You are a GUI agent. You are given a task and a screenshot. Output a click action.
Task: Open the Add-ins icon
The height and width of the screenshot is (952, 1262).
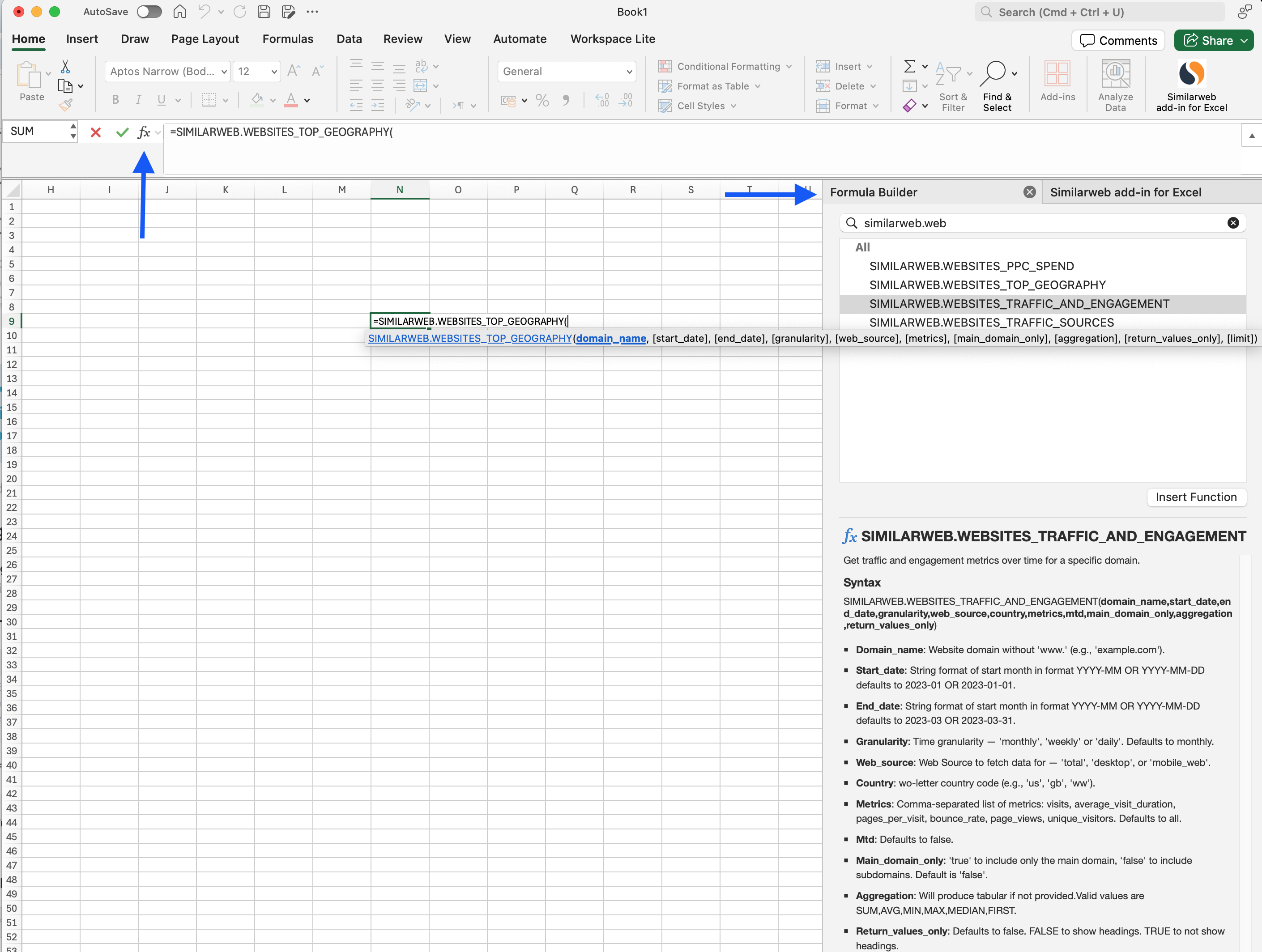1057,81
